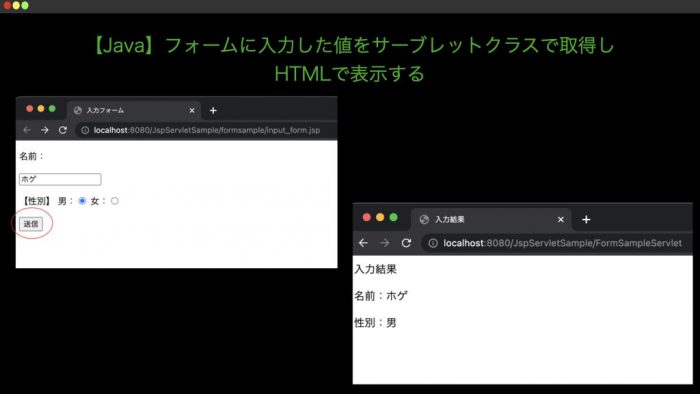
Task: Click forward arrow in 入力フォーム browser window
Action: [45, 130]
